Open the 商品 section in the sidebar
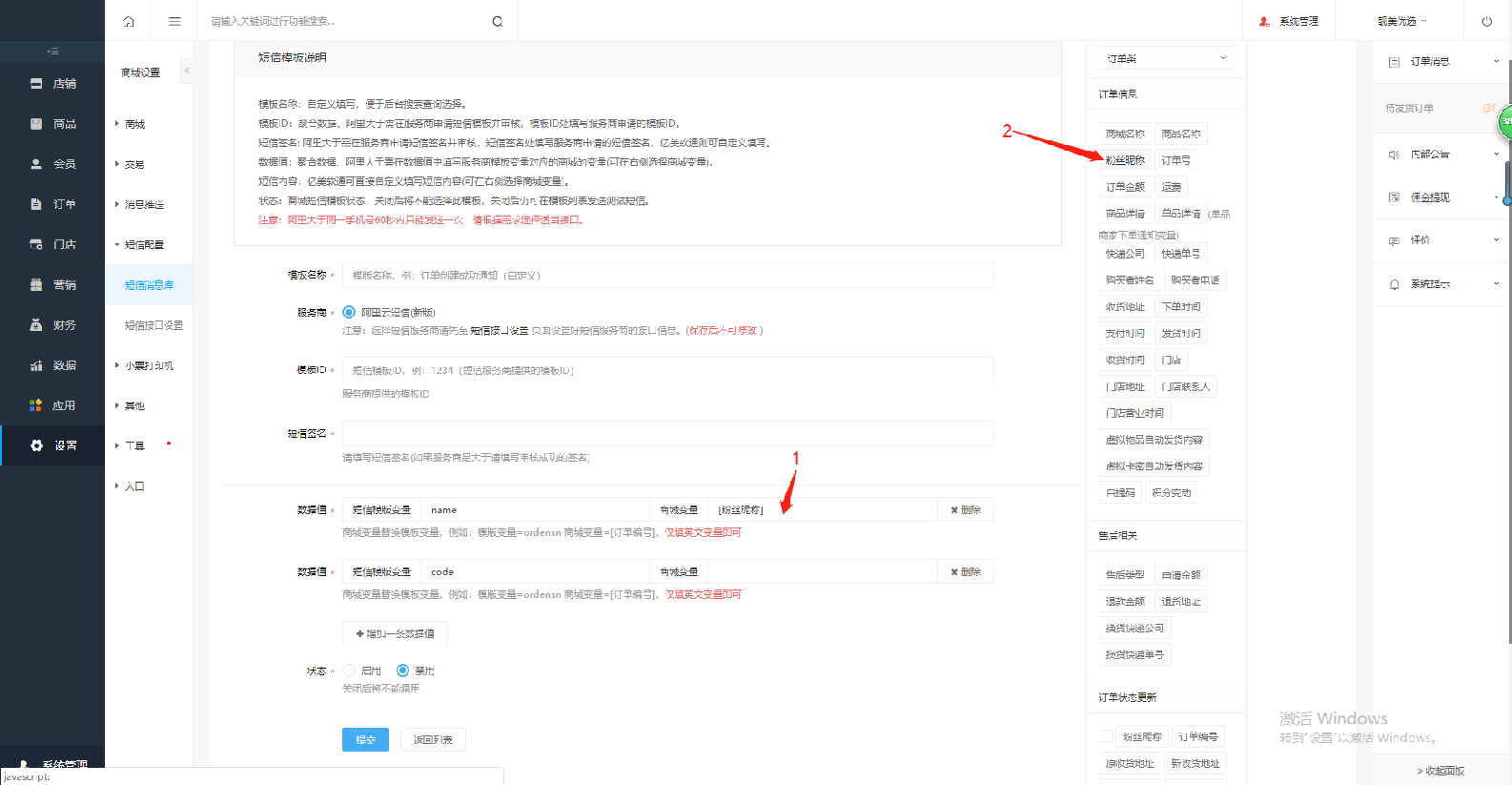Viewport: 1512px width, 785px height. (x=52, y=124)
